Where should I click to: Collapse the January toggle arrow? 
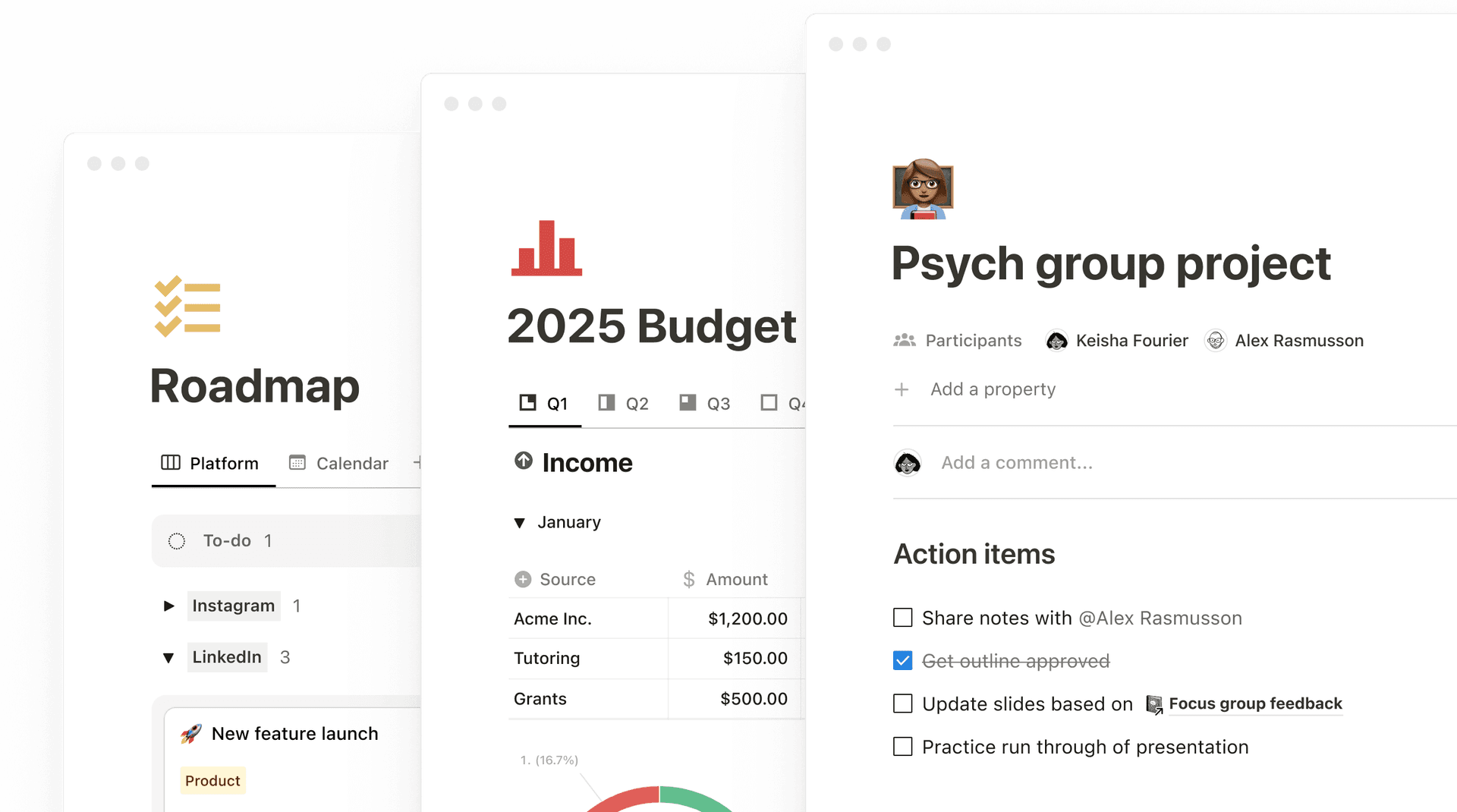coord(519,523)
